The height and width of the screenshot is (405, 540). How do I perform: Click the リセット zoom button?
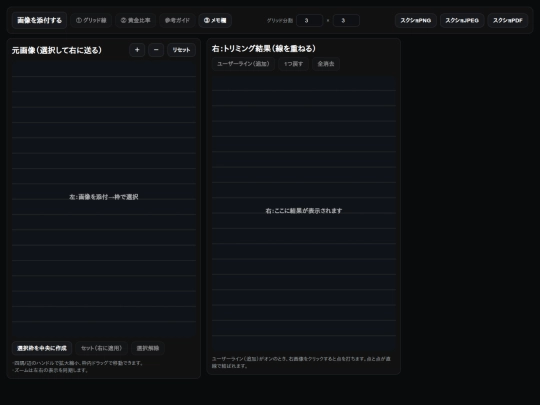181,50
